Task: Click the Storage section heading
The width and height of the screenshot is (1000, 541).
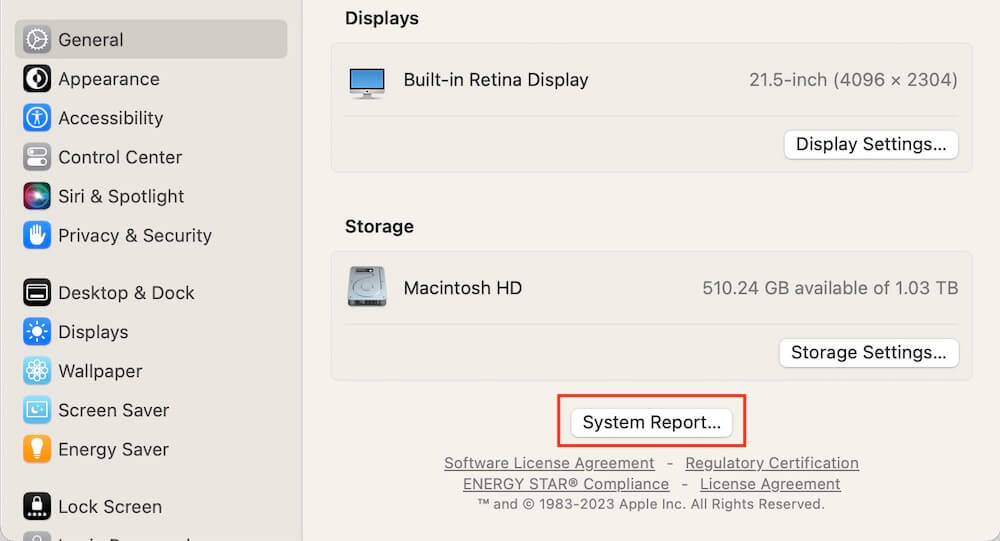Action: (379, 226)
